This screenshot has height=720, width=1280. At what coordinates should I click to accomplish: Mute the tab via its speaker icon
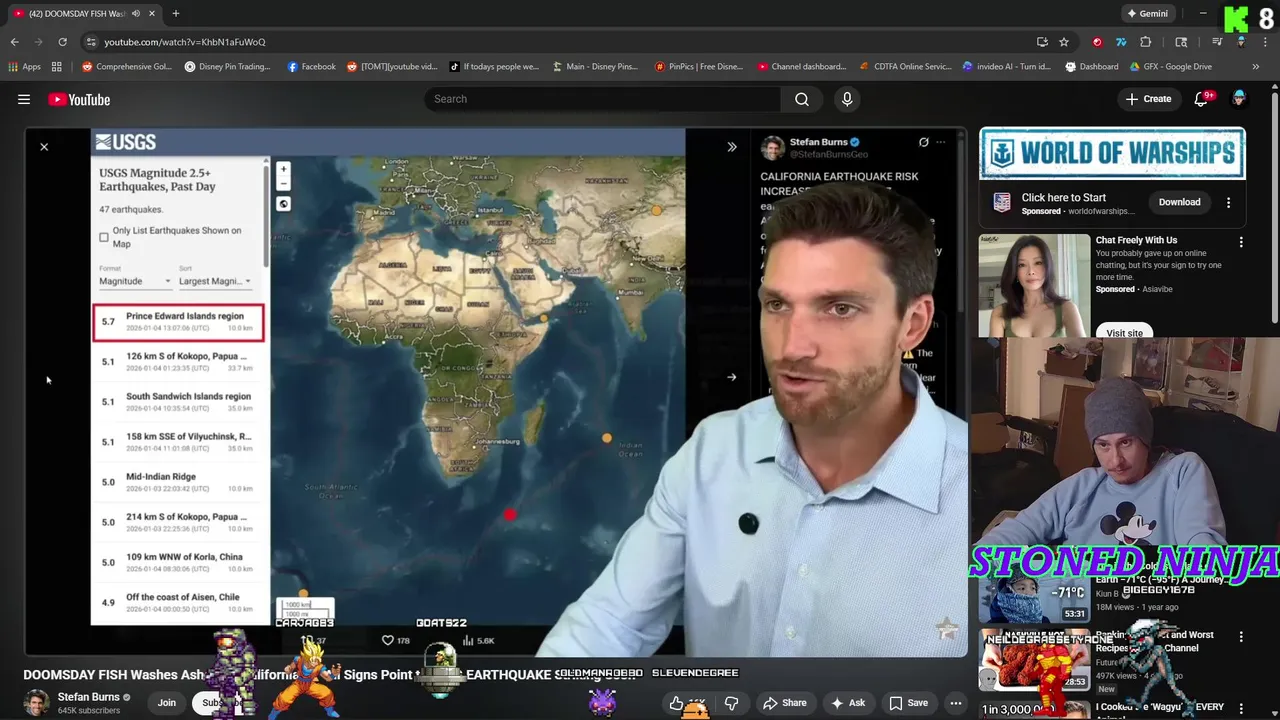[x=135, y=13]
